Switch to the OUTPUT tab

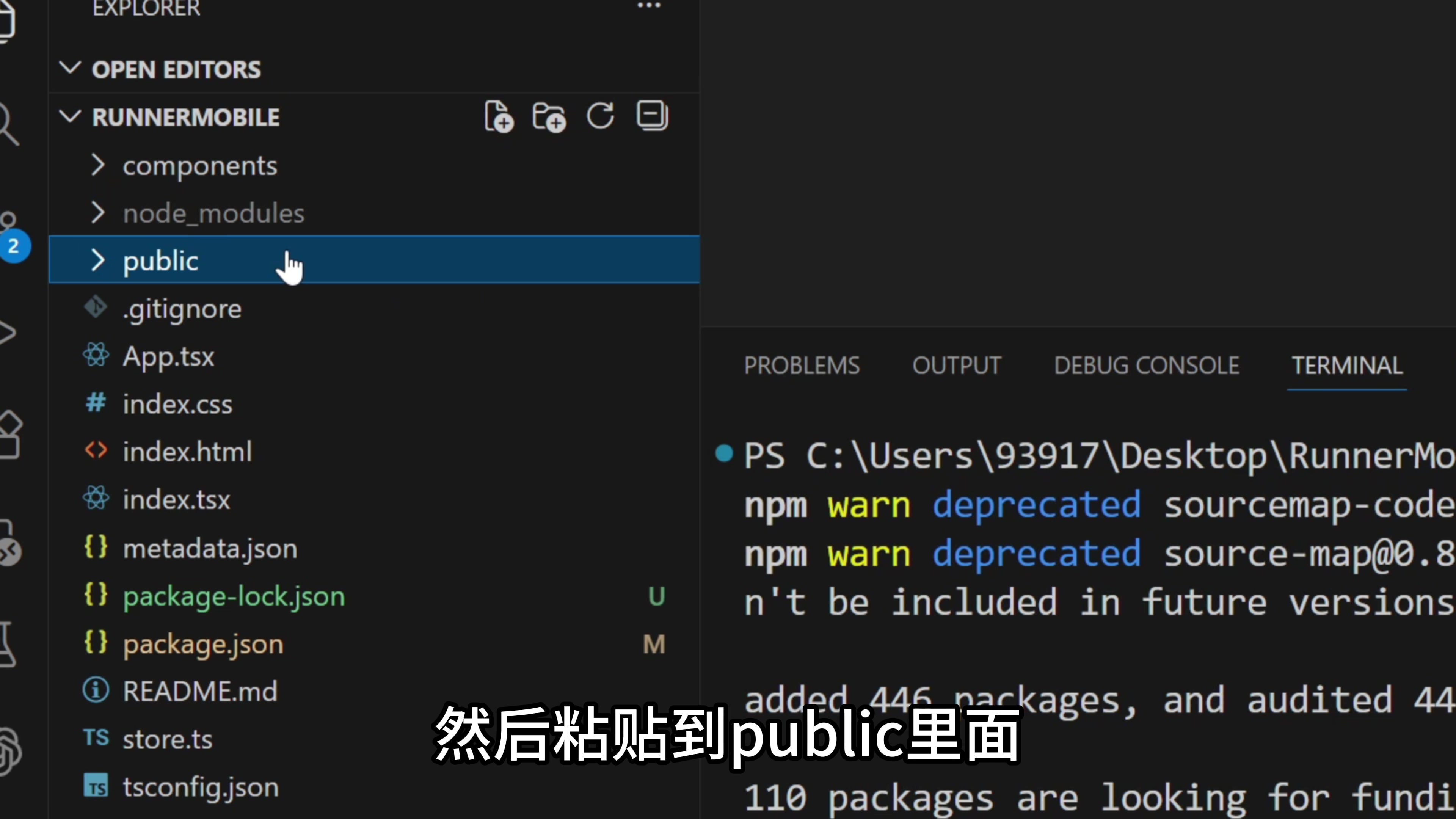956,366
